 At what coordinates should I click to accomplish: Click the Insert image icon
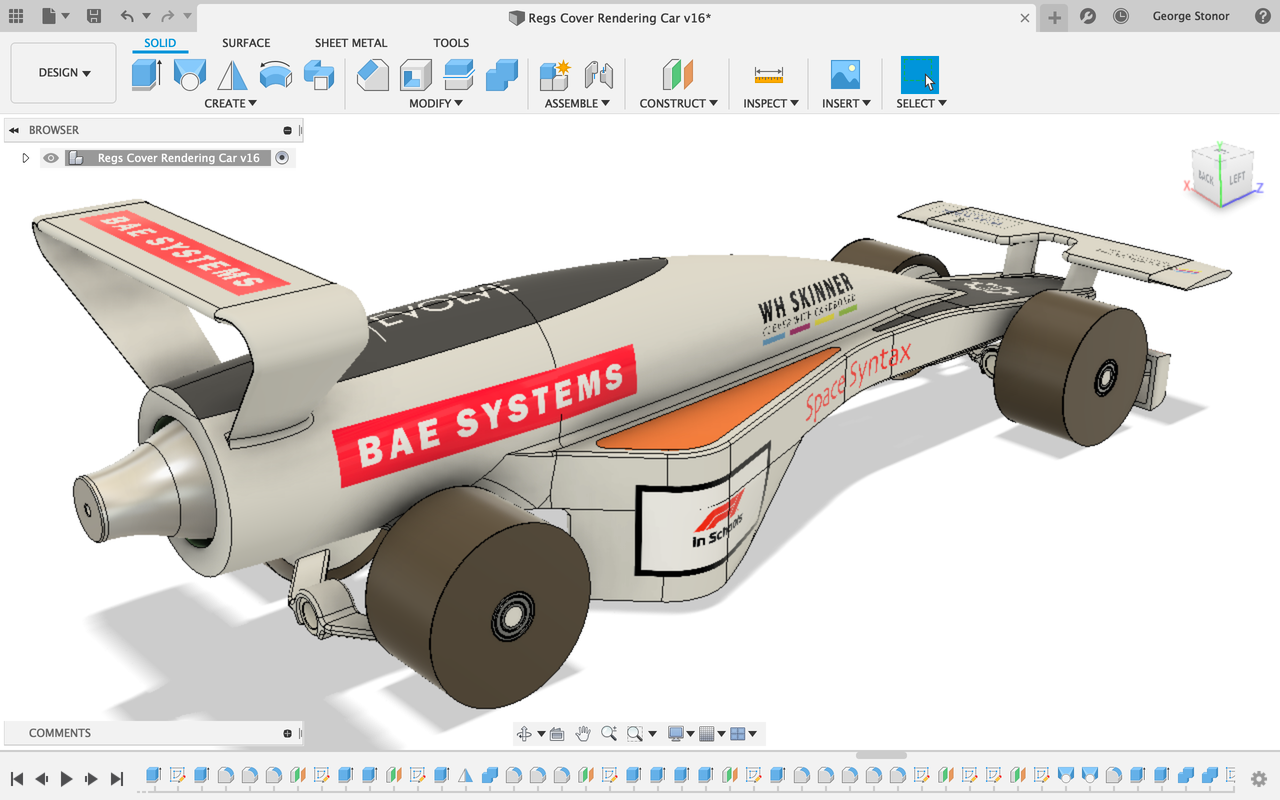[845, 75]
